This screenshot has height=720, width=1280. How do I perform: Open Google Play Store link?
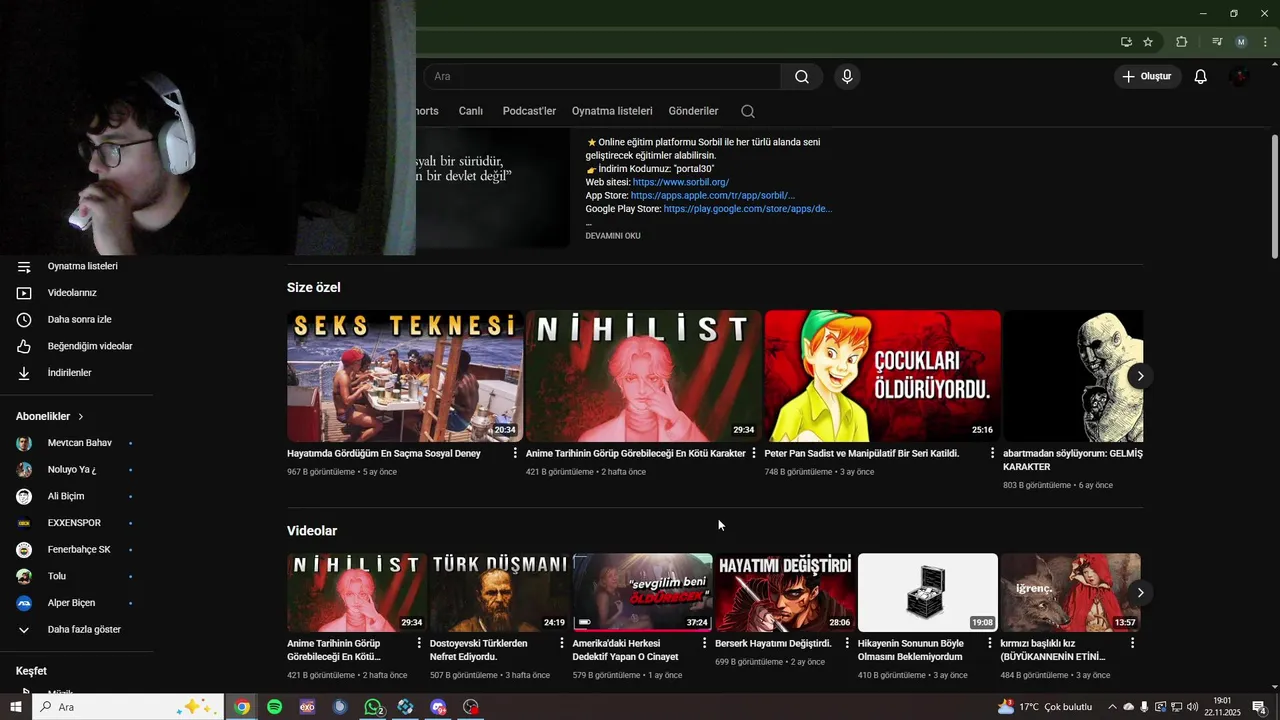748,209
